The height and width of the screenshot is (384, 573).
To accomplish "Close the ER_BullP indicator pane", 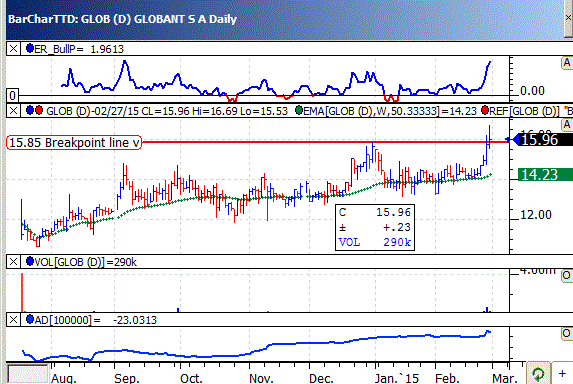I will [x=14, y=49].
